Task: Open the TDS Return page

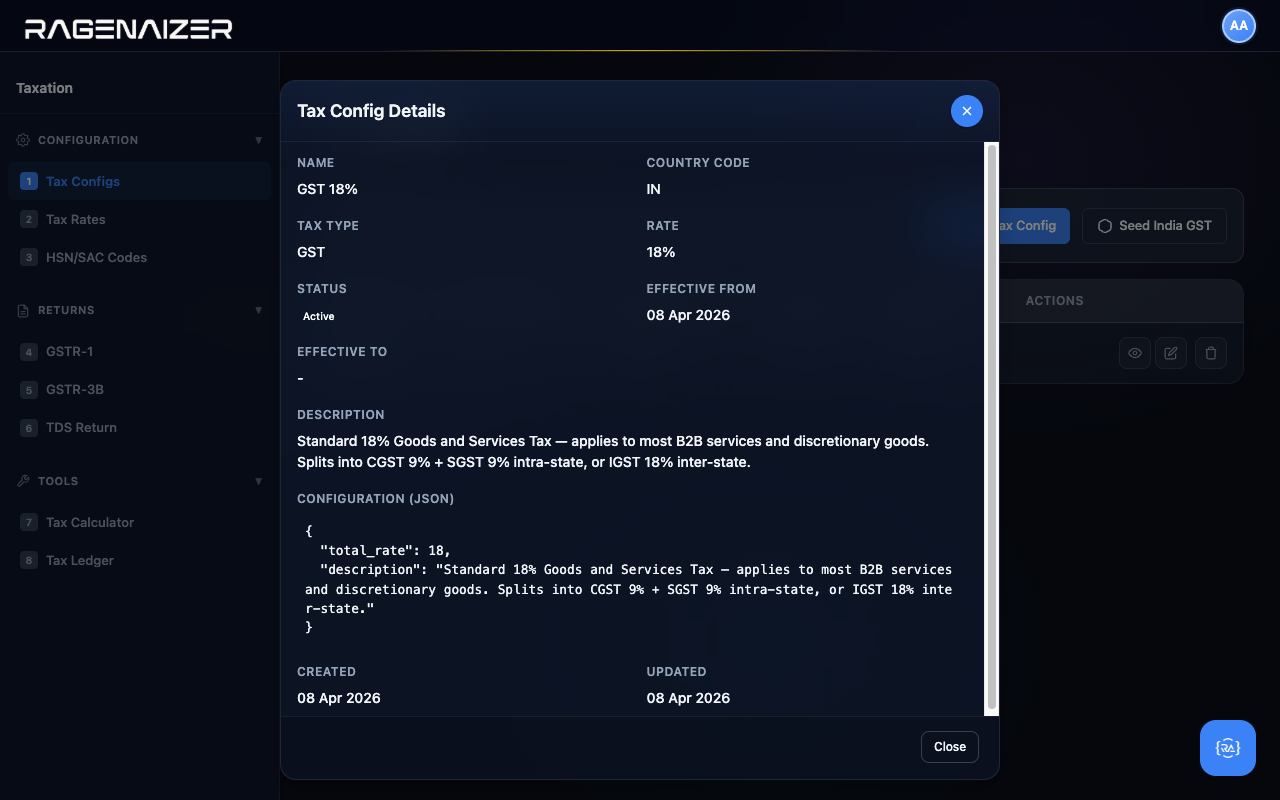Action: pos(140,427)
